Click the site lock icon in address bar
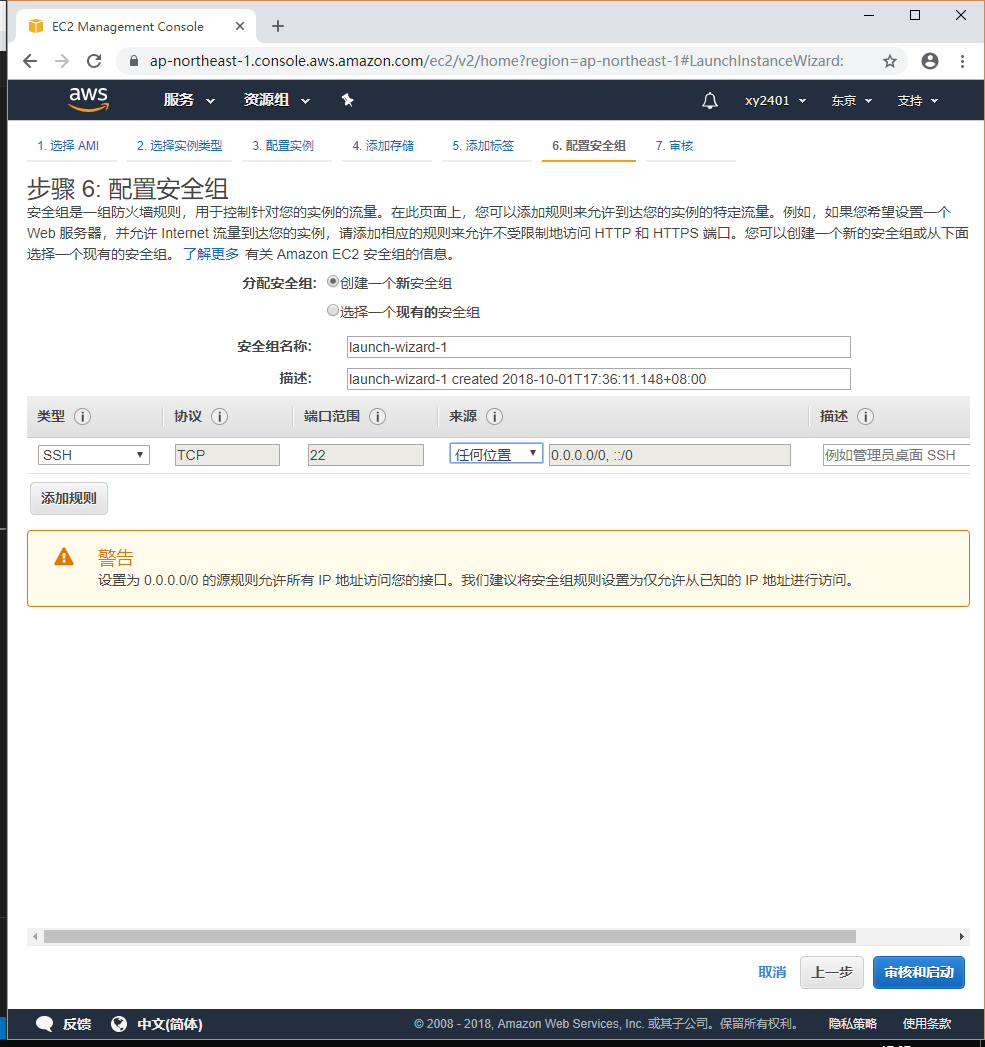The width and height of the screenshot is (985, 1047). (134, 61)
